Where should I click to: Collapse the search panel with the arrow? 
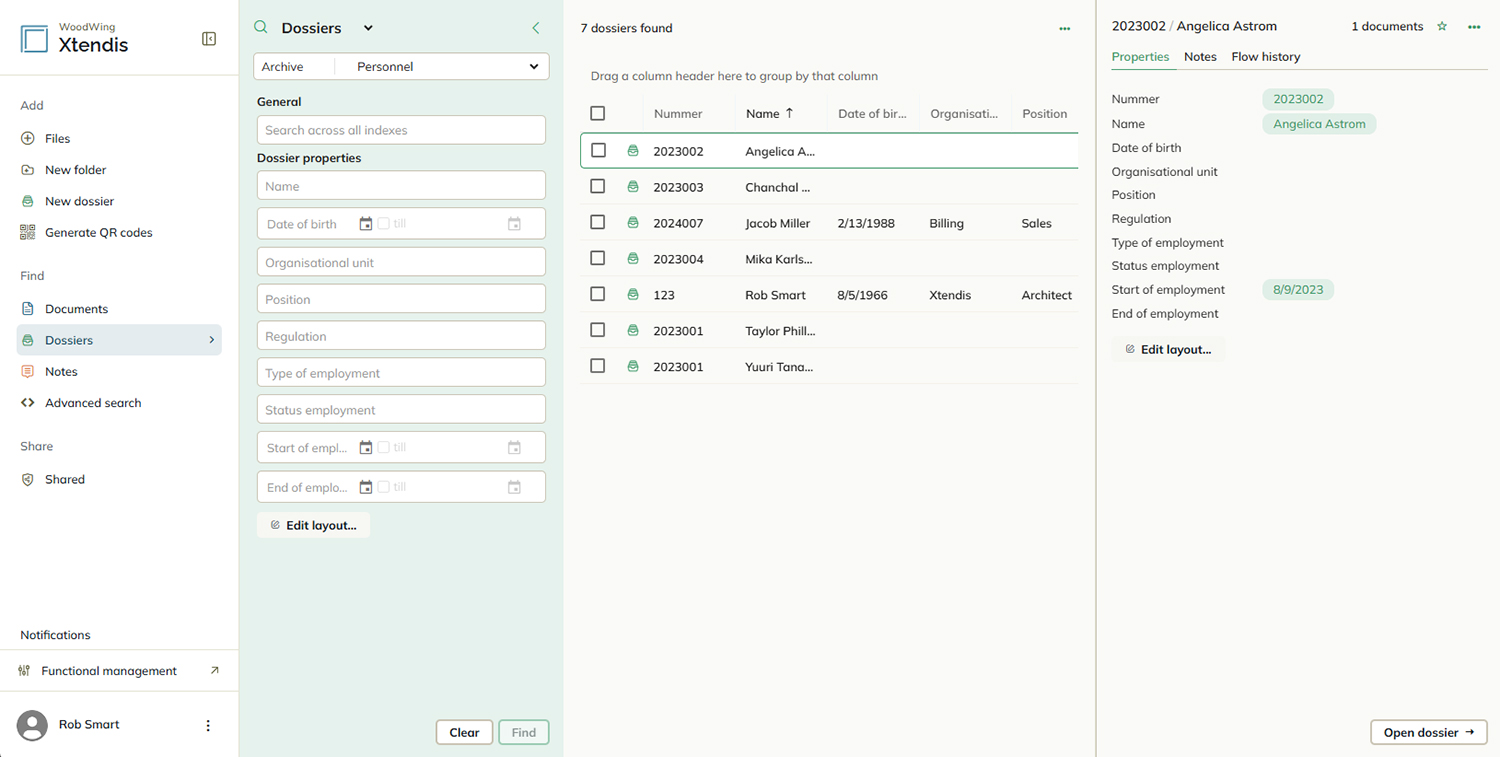coord(536,28)
